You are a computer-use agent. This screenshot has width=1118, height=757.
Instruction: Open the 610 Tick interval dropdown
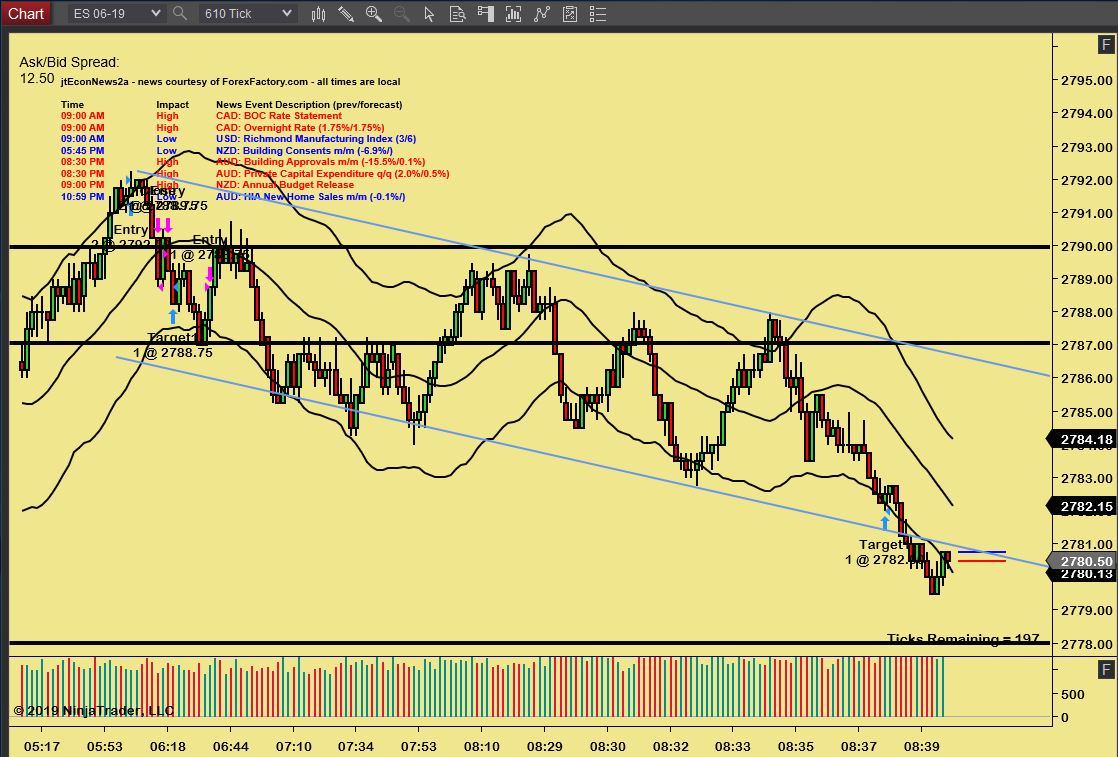click(x=247, y=14)
